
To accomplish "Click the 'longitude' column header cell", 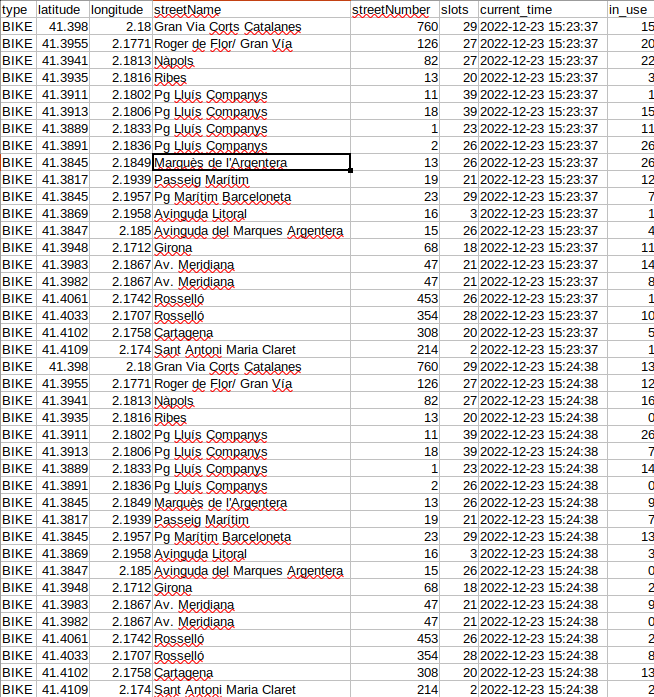I will click(120, 9).
